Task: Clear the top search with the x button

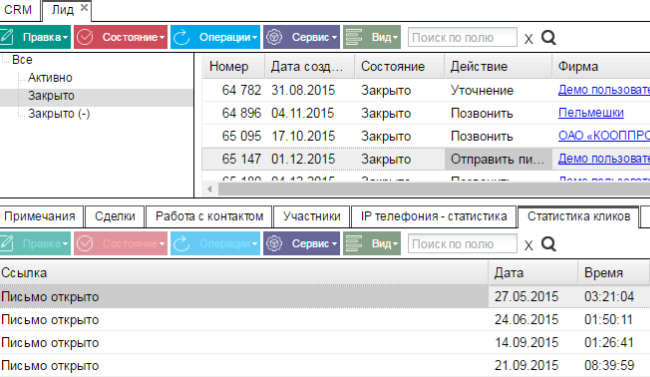Action: click(528, 39)
